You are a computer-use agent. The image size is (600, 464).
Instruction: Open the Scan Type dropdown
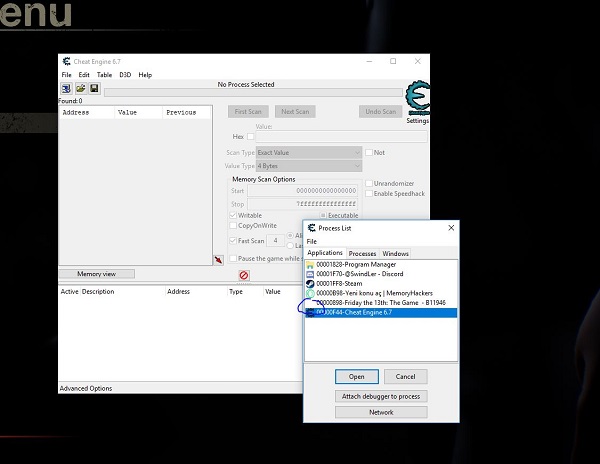[309, 153]
